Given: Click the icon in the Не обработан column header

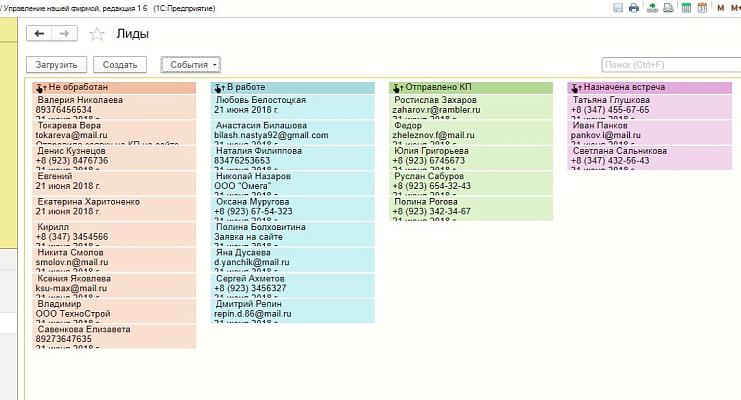Looking at the screenshot, I should point(40,88).
